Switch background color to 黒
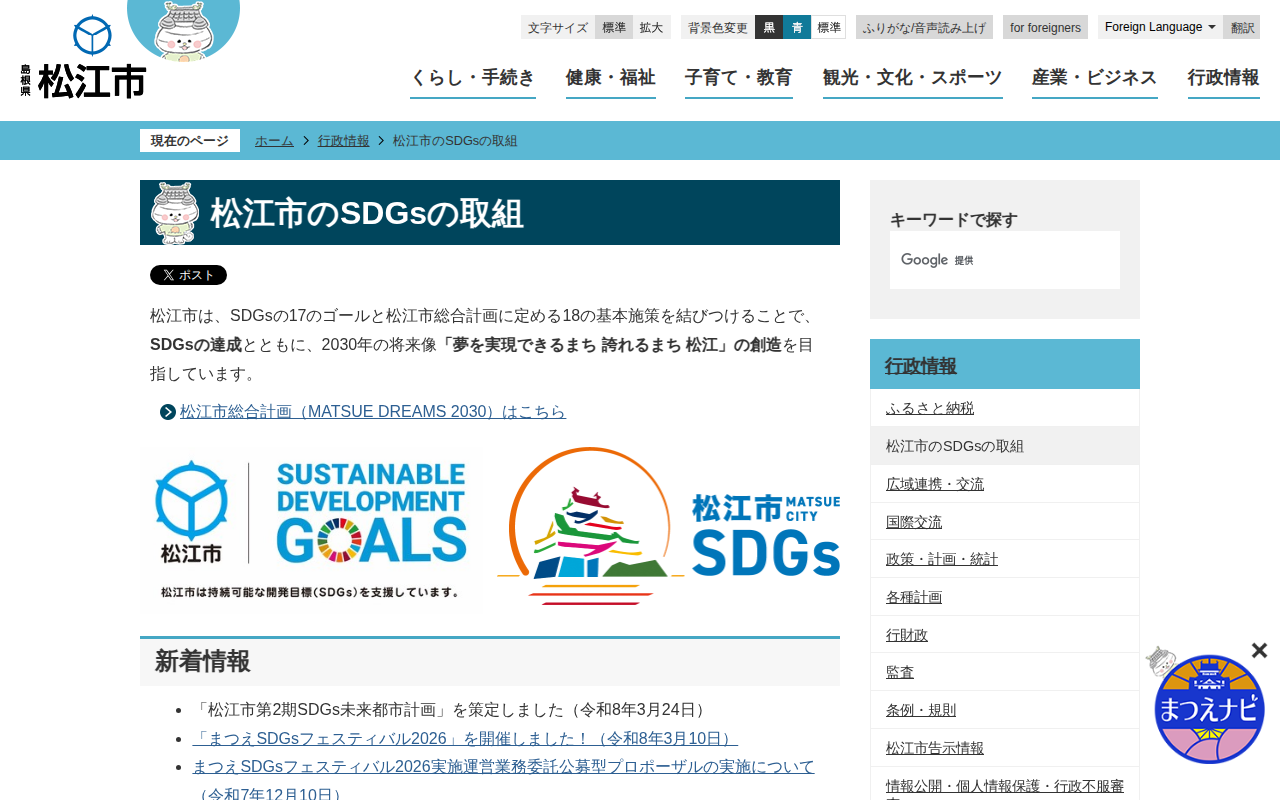The image size is (1280, 800). (x=769, y=27)
